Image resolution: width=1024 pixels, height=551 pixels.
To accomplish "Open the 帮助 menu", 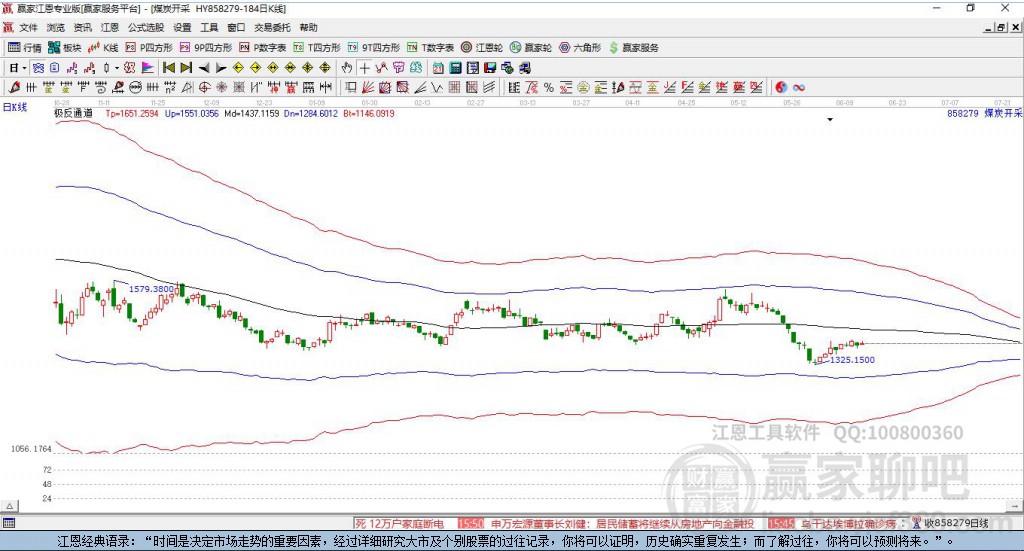I will [308, 27].
